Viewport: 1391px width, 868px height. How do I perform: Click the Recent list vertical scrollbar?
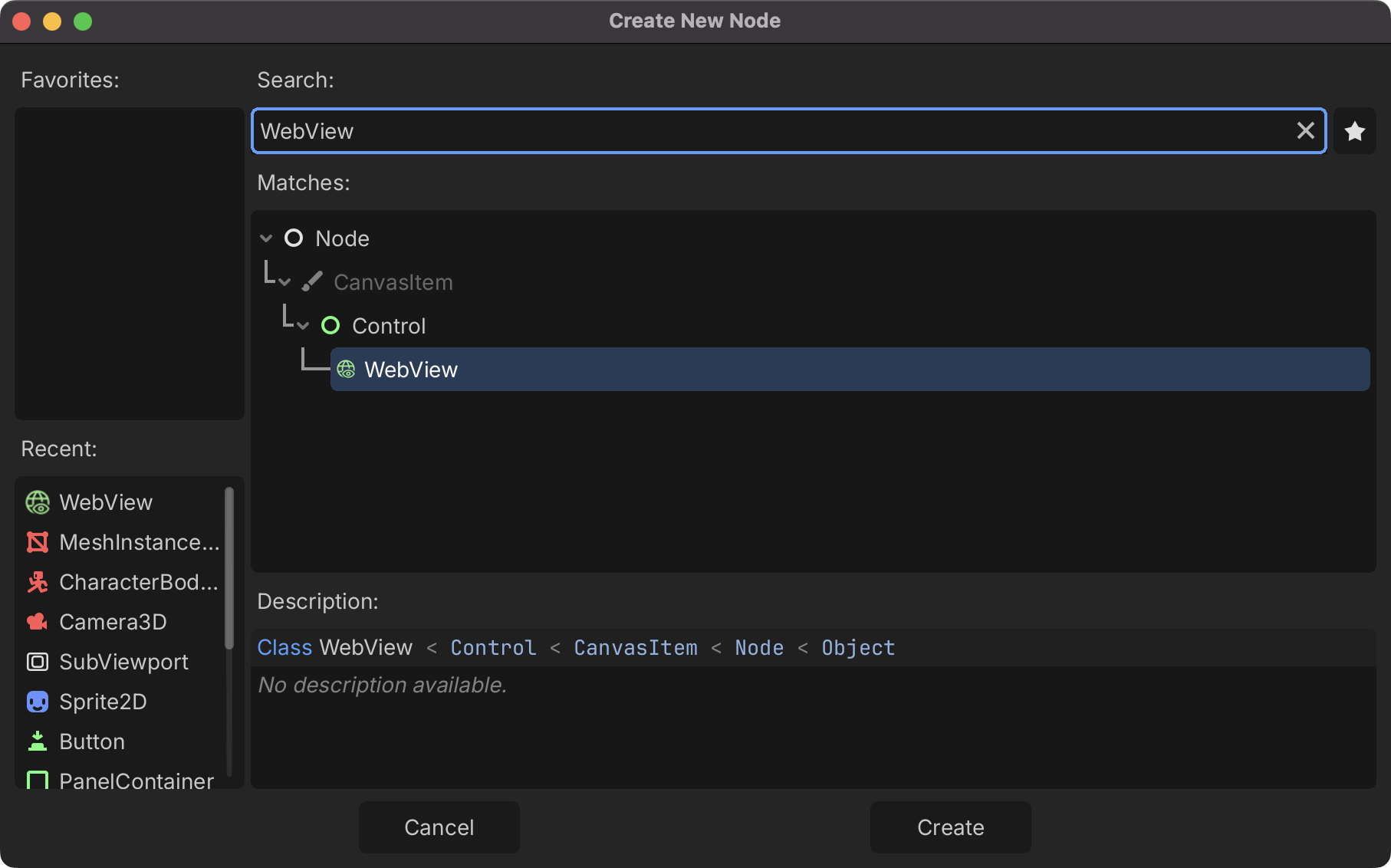229,567
